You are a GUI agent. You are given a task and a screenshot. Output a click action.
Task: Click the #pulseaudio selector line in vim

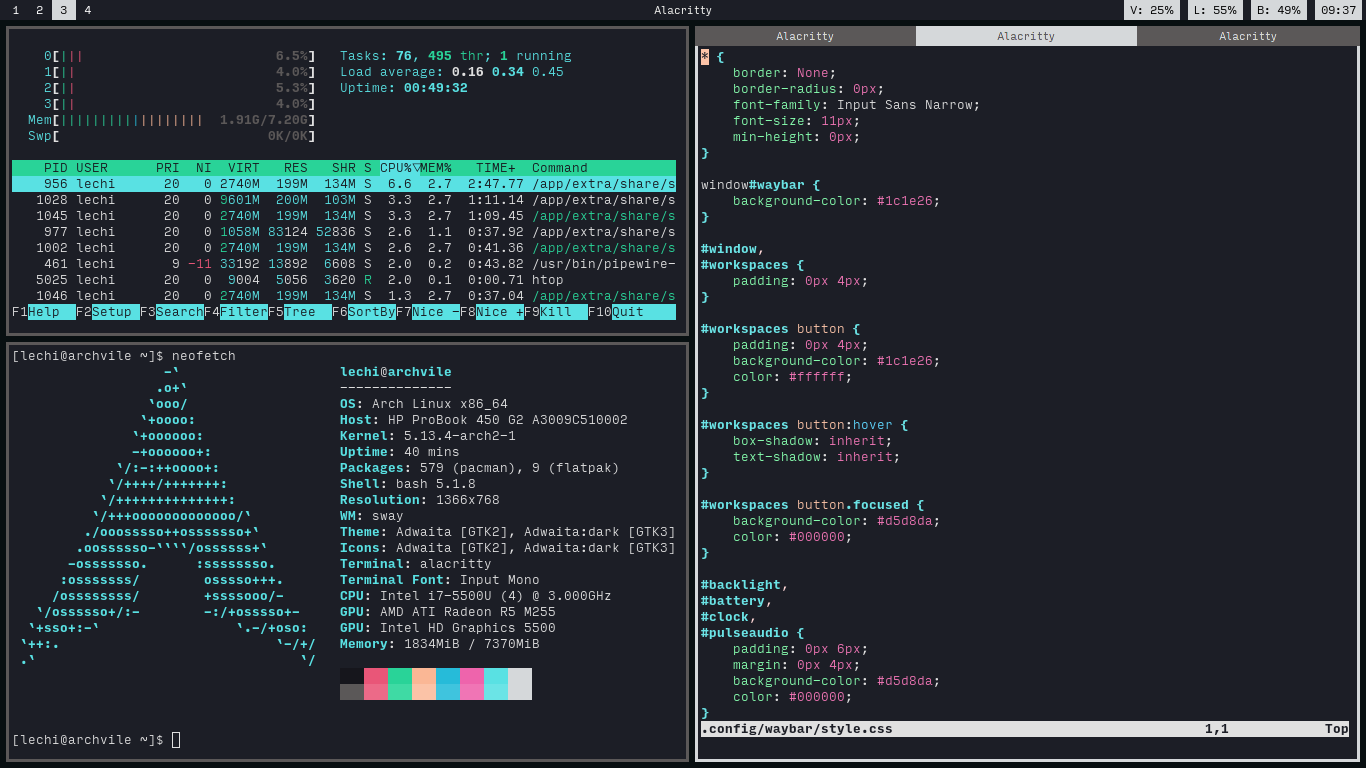(752, 633)
